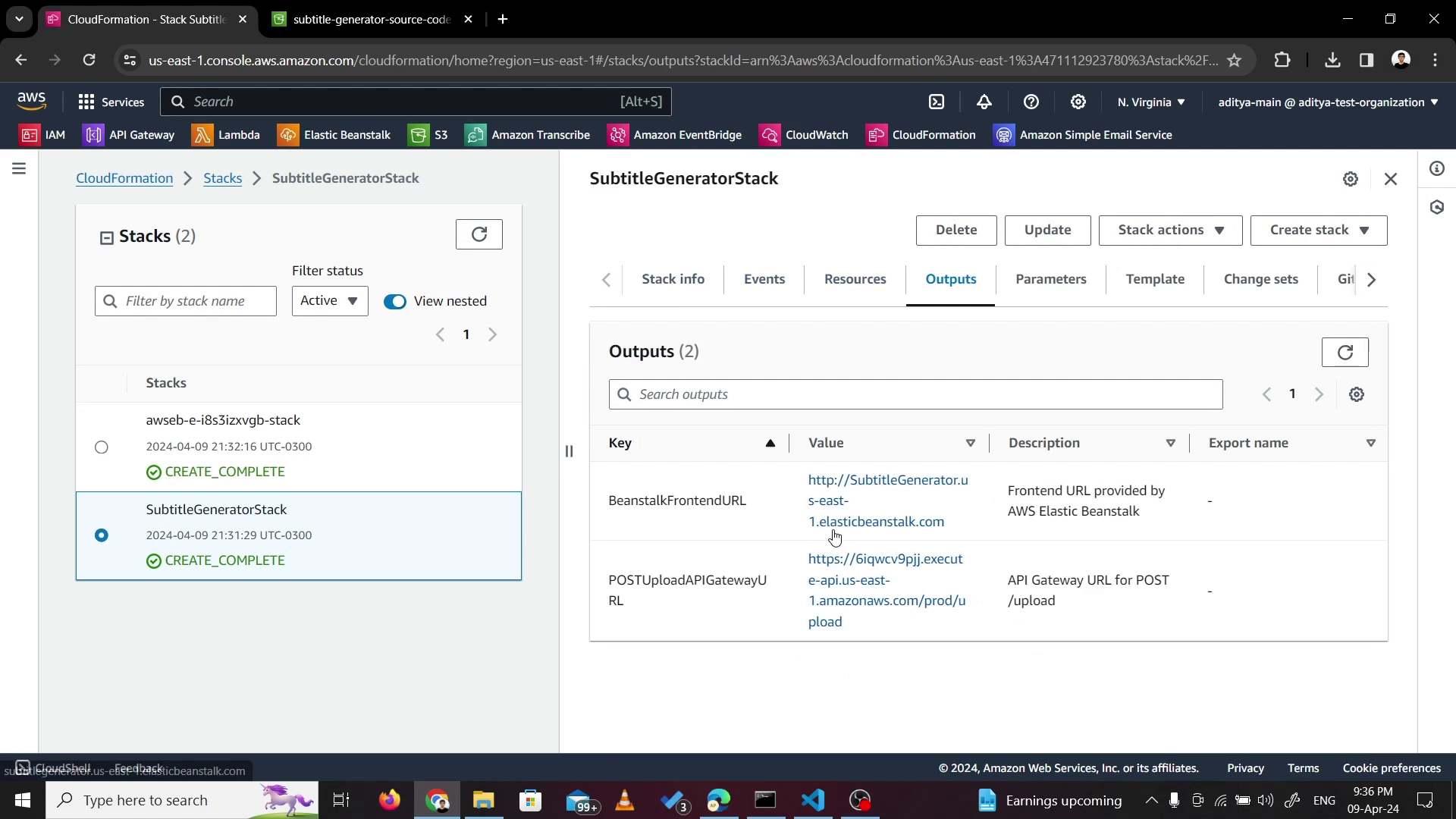
Task: Switch to the Events tab
Action: [x=764, y=279]
